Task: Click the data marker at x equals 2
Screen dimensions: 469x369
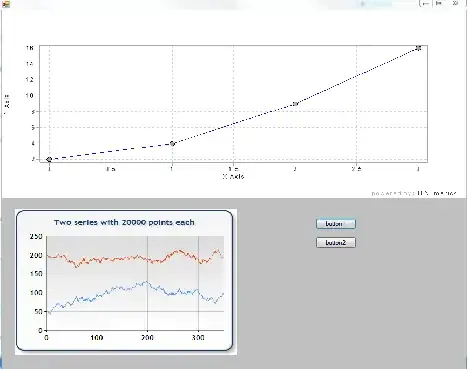Action: coord(295,104)
